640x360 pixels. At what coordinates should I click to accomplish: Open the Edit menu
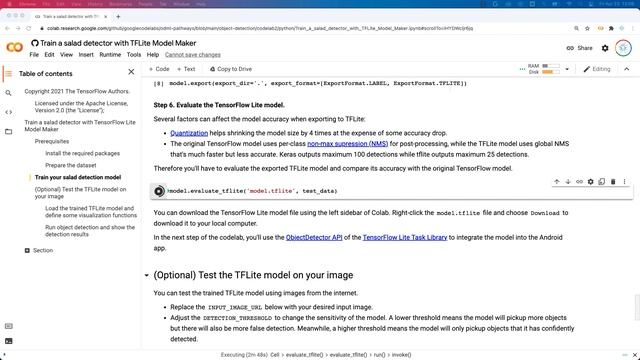coord(49,55)
